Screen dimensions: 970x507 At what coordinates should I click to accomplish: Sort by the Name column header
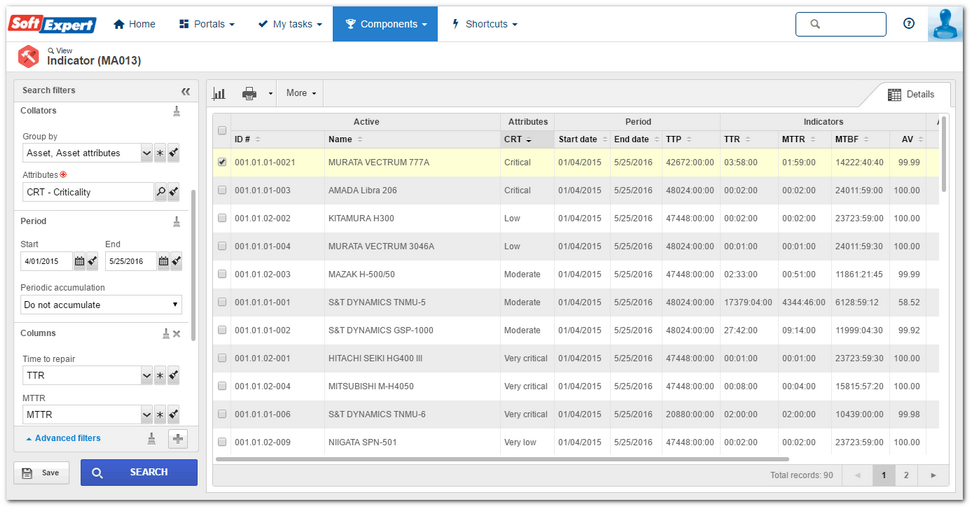[x=412, y=140]
